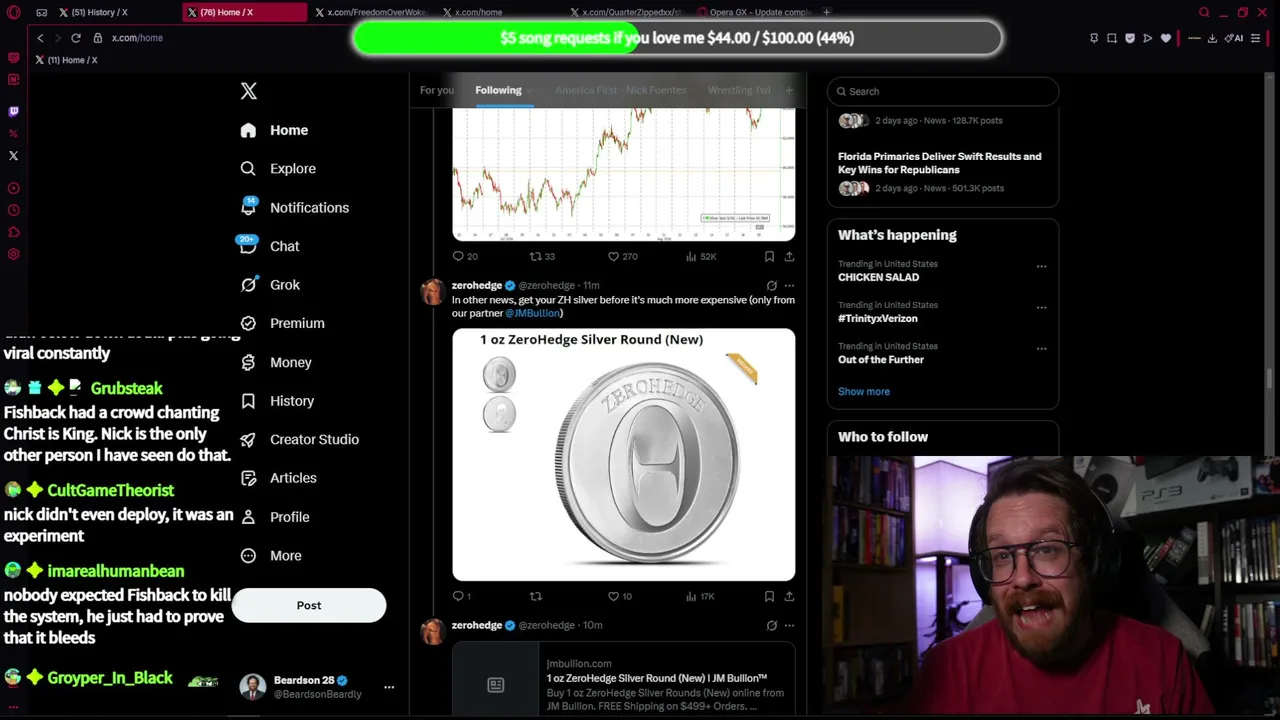This screenshot has width=1280, height=720.
Task: Reload the page with the refresh icon
Action: click(x=75, y=38)
